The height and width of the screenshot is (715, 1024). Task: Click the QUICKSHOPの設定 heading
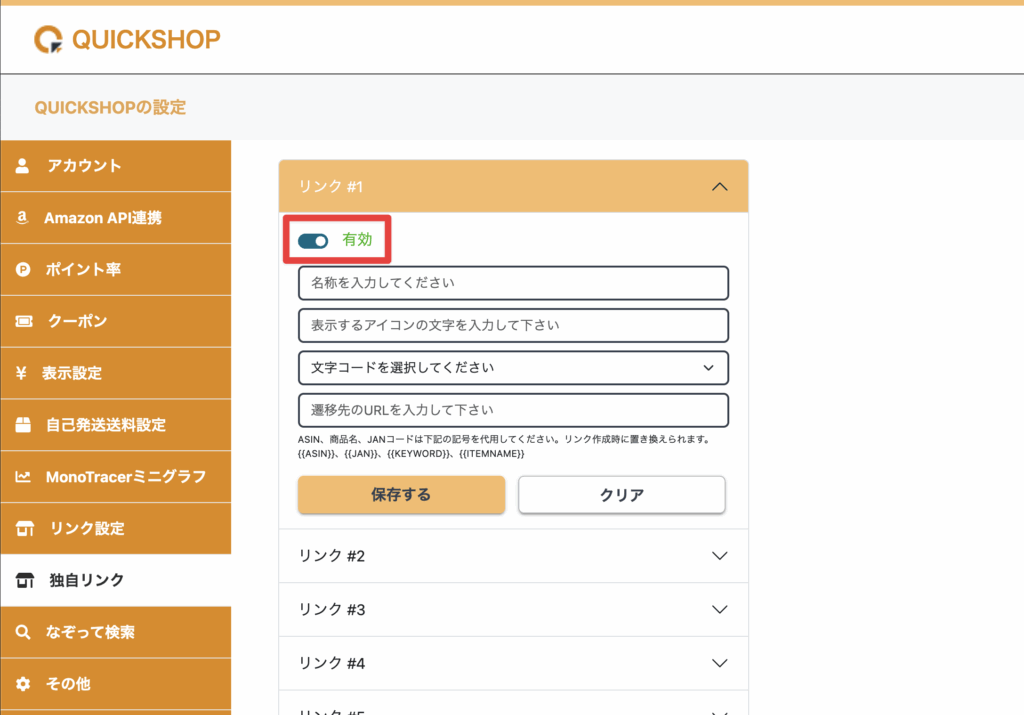coord(110,107)
